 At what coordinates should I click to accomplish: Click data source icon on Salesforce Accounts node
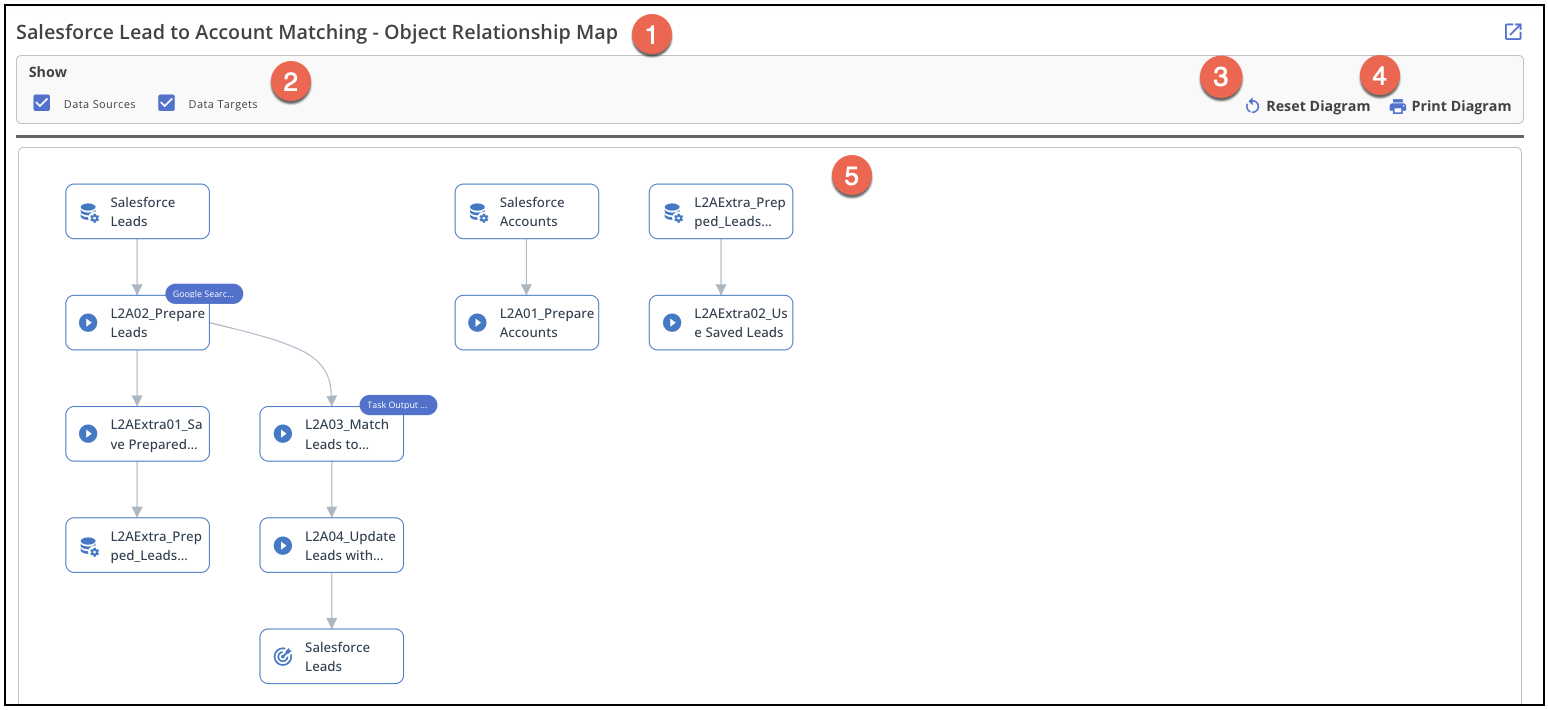(x=478, y=212)
